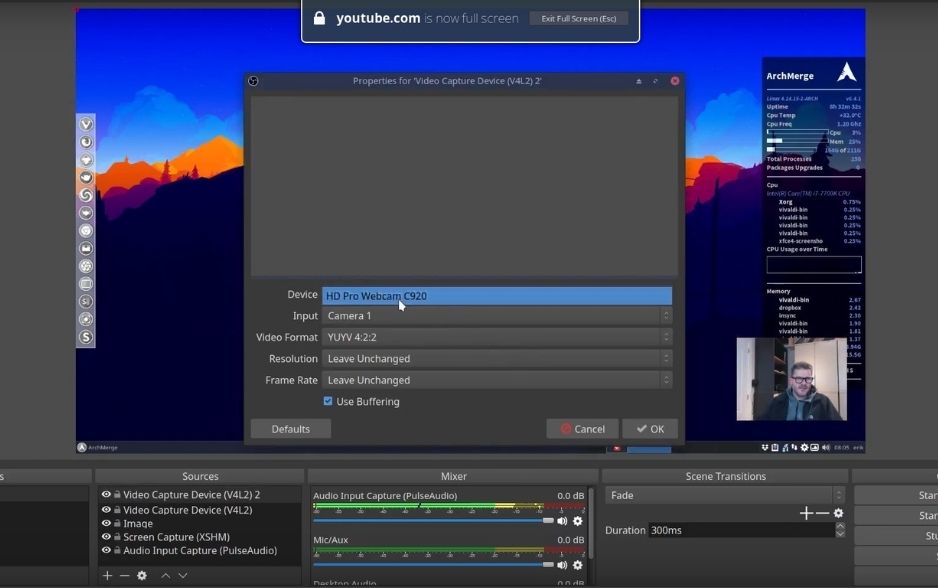938x588 pixels.
Task: Open the Device dropdown showing HD Pro Webcam C920
Action: [x=497, y=295]
